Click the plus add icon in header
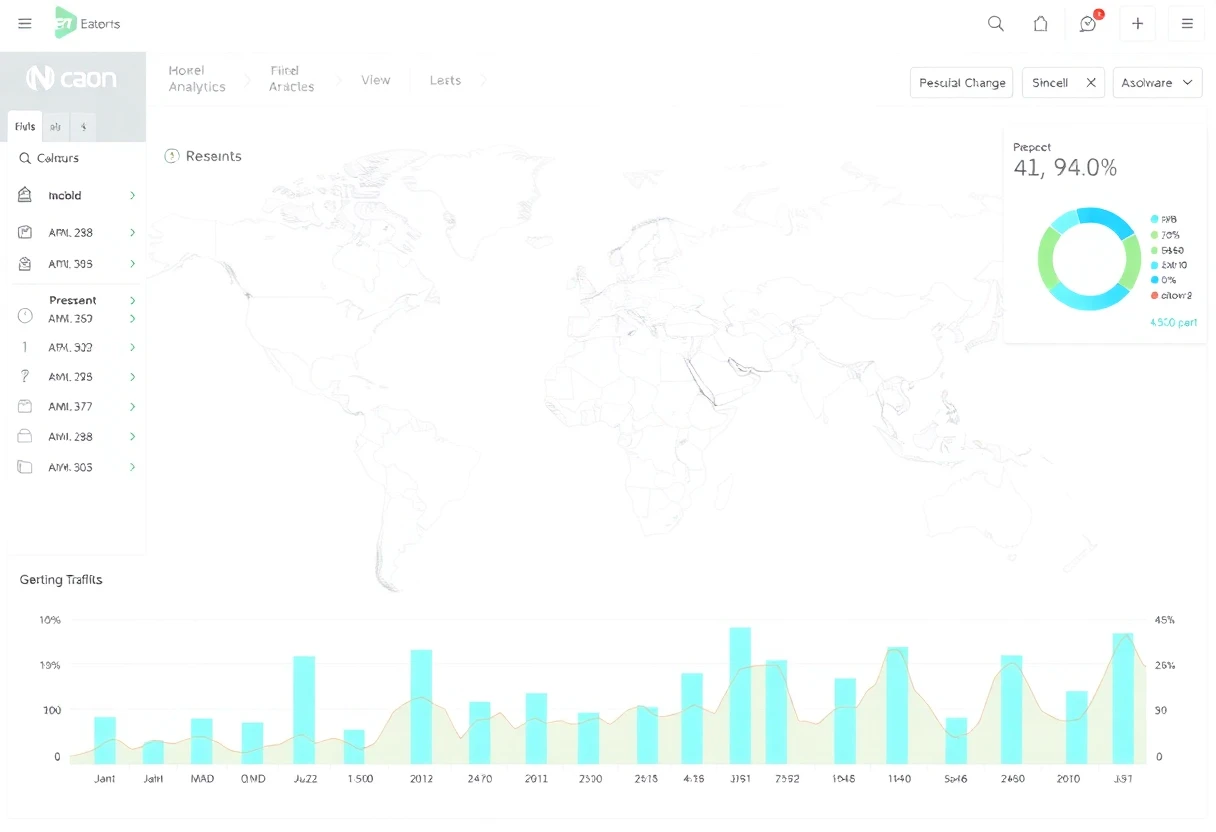Image resolution: width=1216 pixels, height=832 pixels. tap(1137, 23)
